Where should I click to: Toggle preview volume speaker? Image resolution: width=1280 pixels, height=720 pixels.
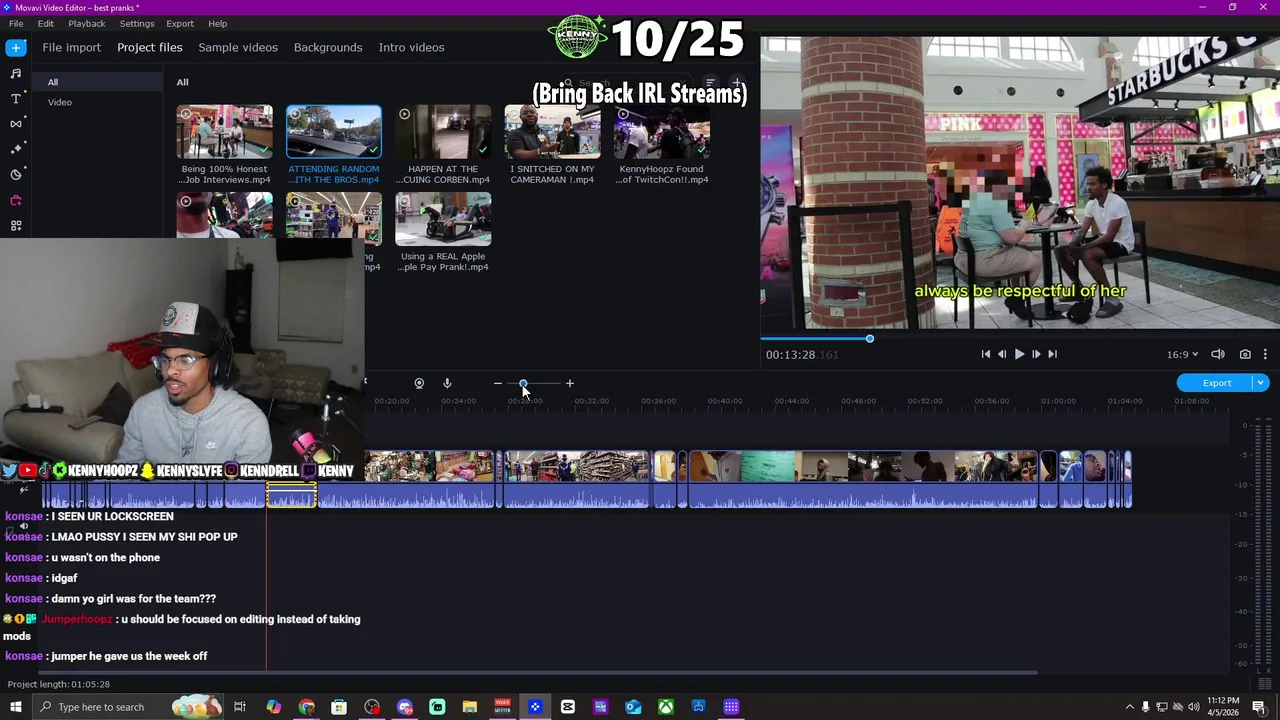[x=1218, y=354]
